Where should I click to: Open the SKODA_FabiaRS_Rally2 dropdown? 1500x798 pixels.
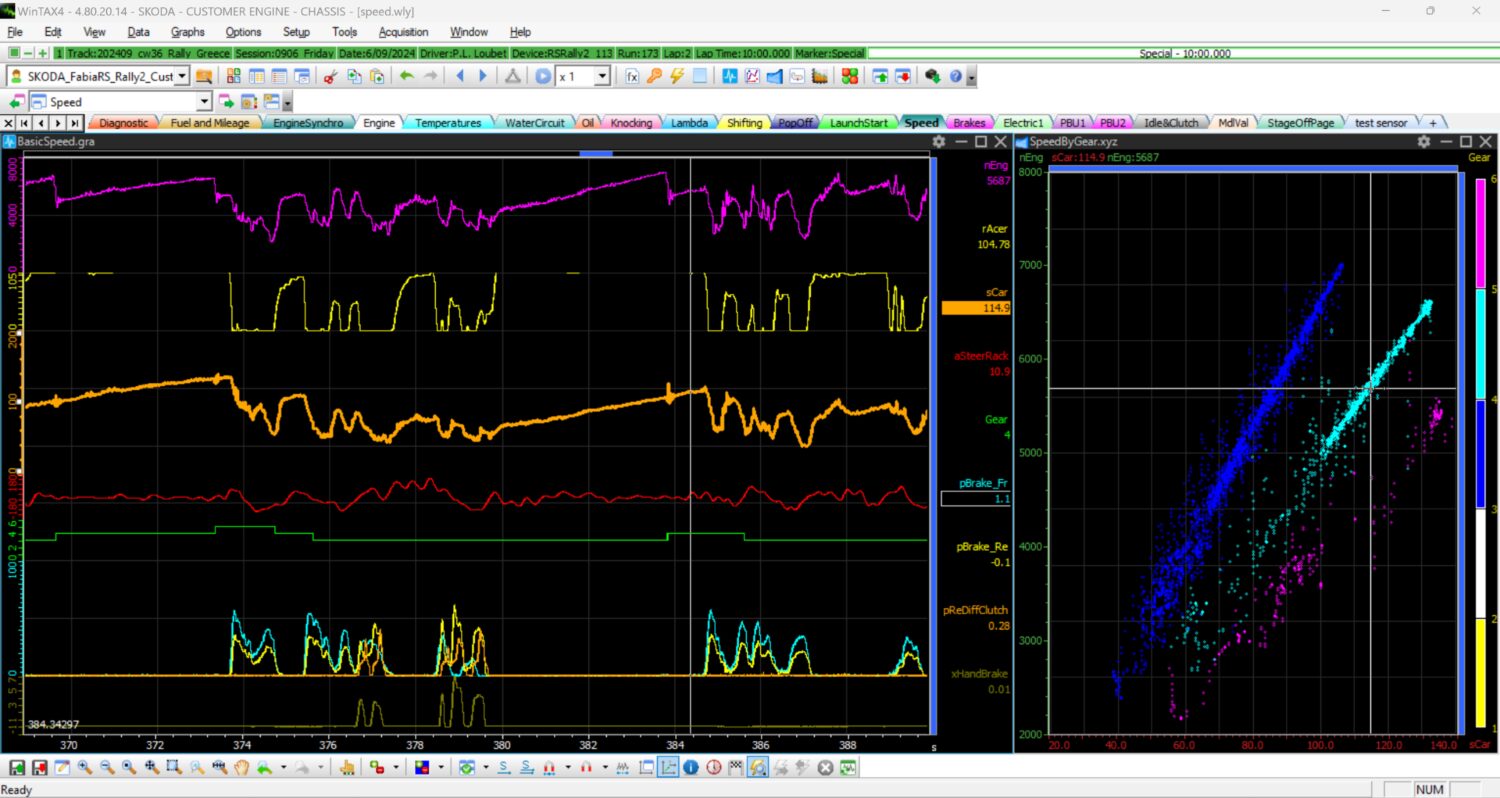(181, 76)
